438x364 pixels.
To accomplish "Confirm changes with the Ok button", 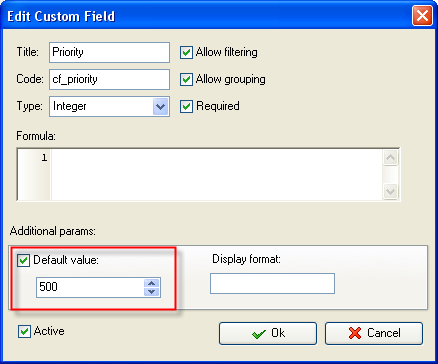I will click(x=268, y=333).
